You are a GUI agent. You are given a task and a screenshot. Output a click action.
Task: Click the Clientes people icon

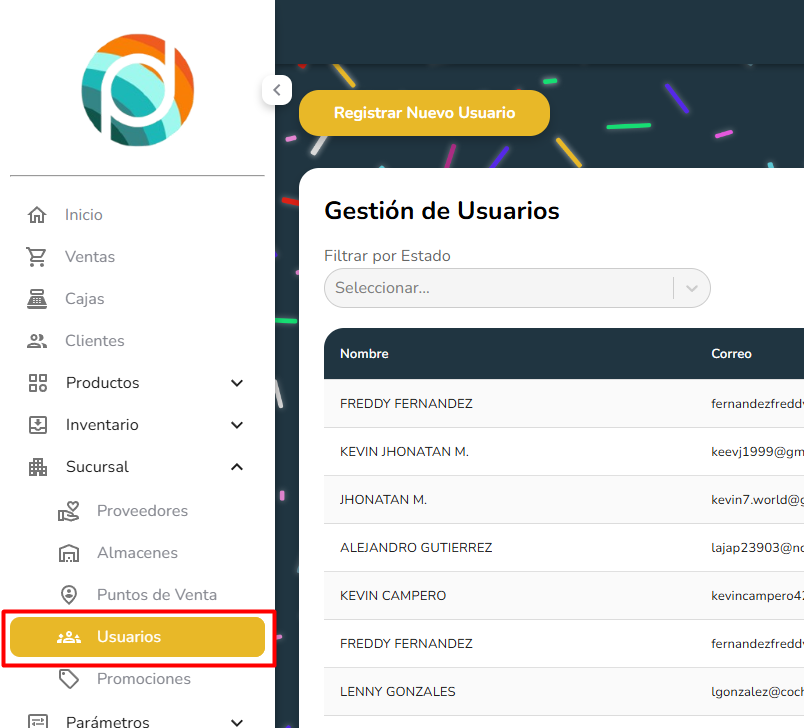(37, 341)
